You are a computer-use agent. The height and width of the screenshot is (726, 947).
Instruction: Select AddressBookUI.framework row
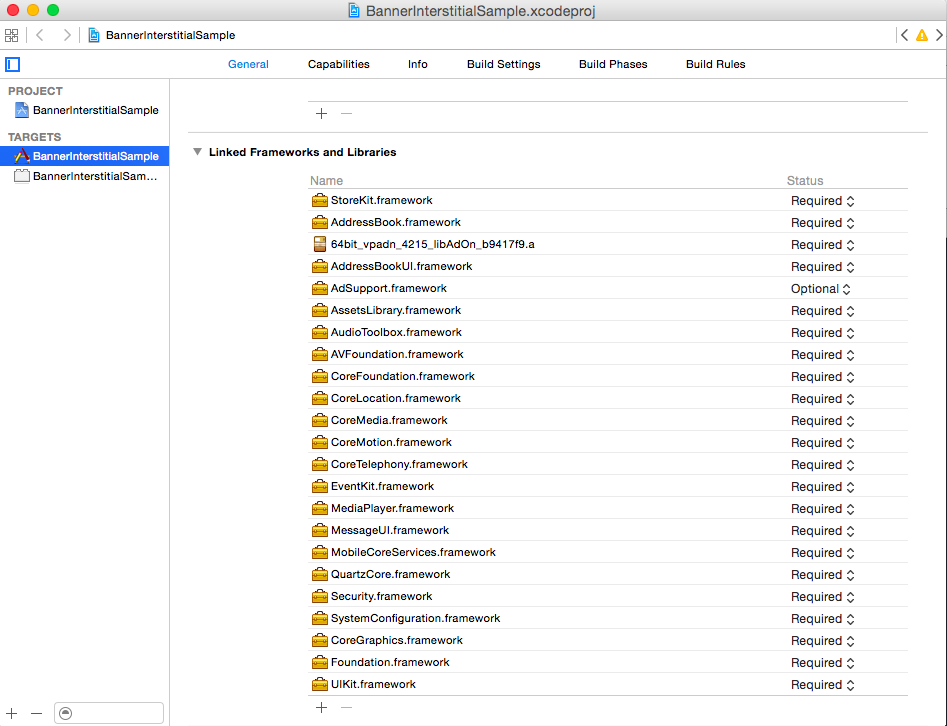tap(608, 266)
